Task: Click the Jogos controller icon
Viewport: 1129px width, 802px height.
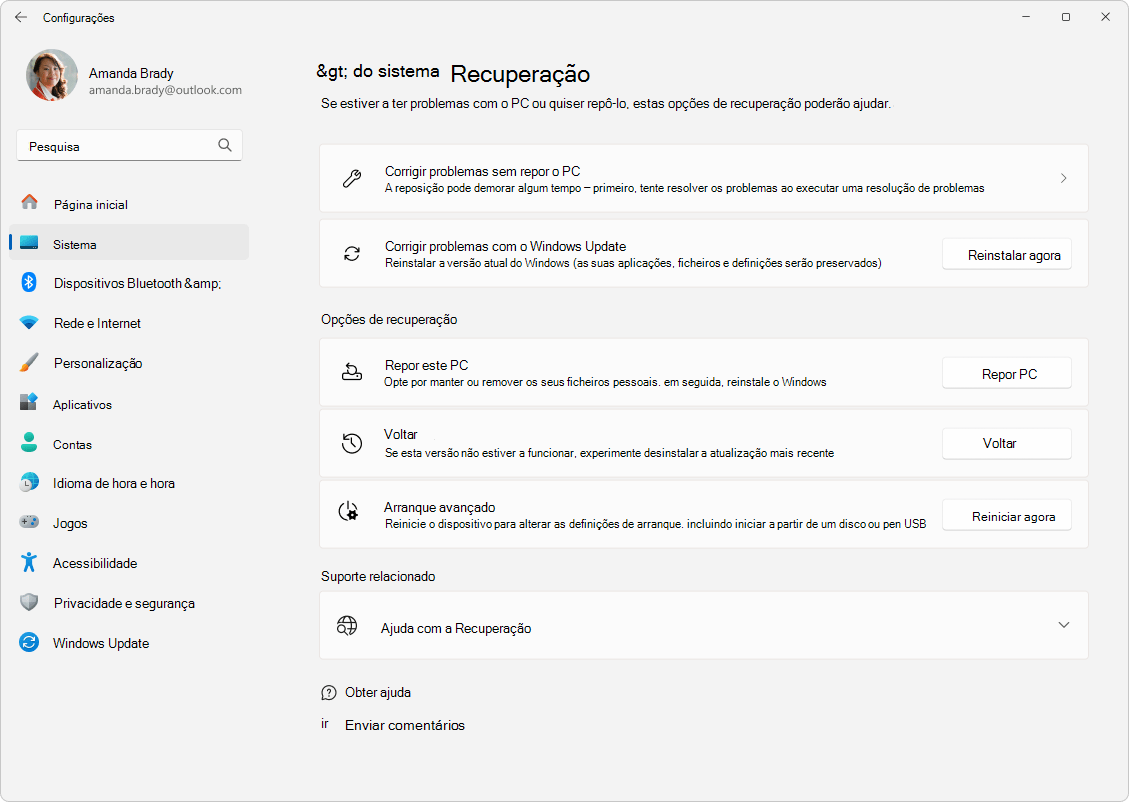Action: click(29, 523)
